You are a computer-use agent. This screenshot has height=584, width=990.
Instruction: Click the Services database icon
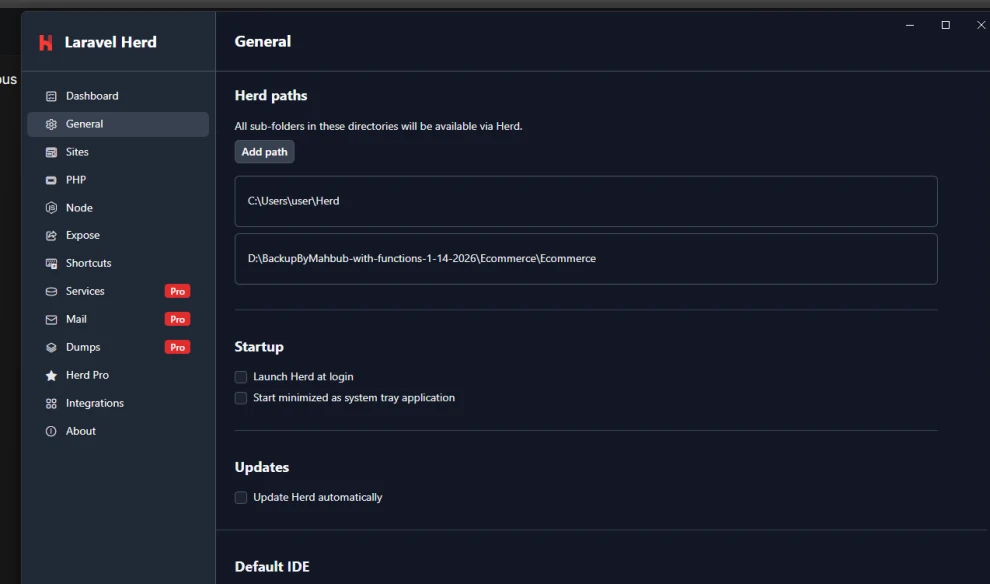51,291
